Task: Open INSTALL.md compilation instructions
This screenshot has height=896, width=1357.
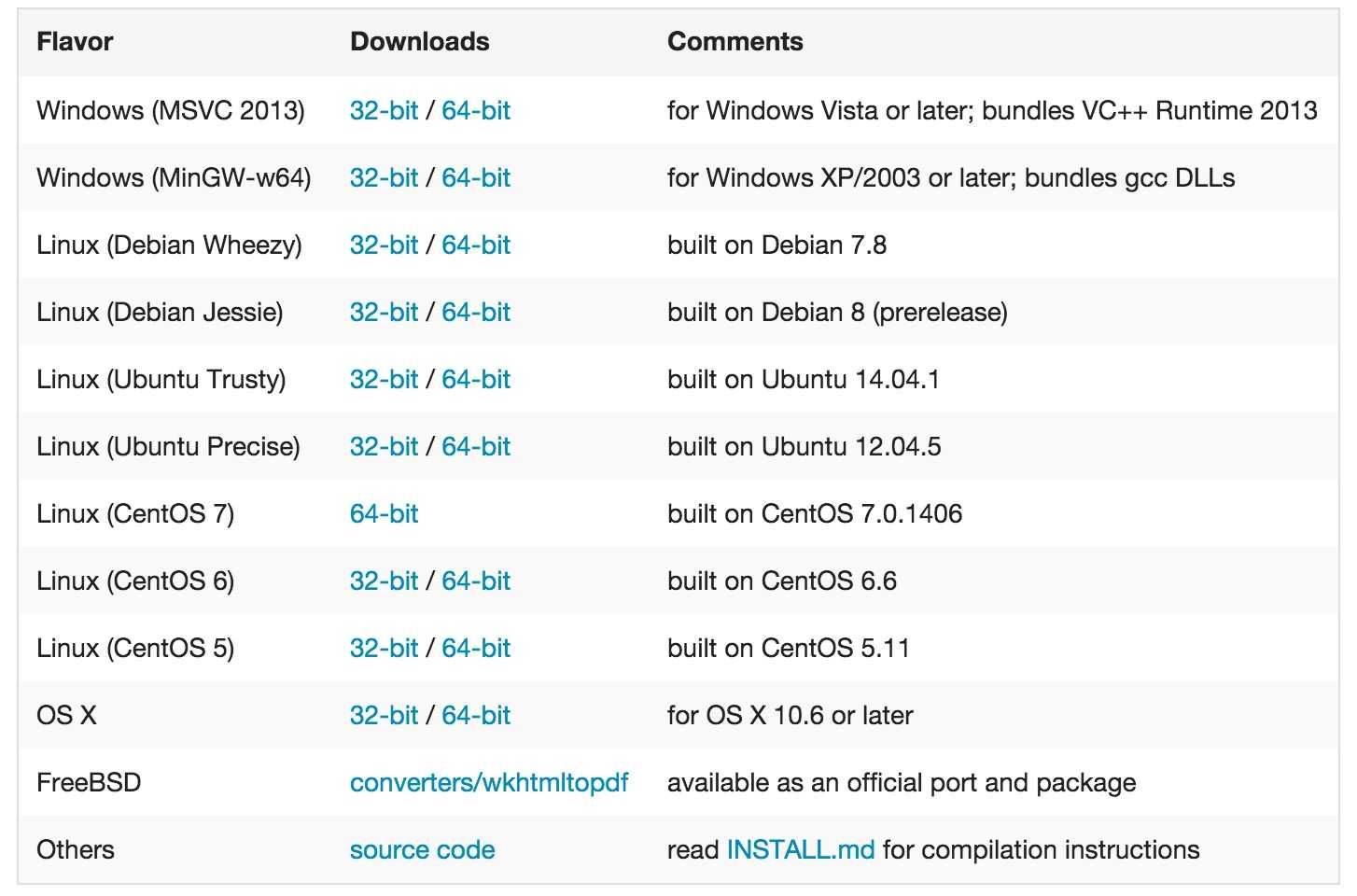Action: [801, 849]
